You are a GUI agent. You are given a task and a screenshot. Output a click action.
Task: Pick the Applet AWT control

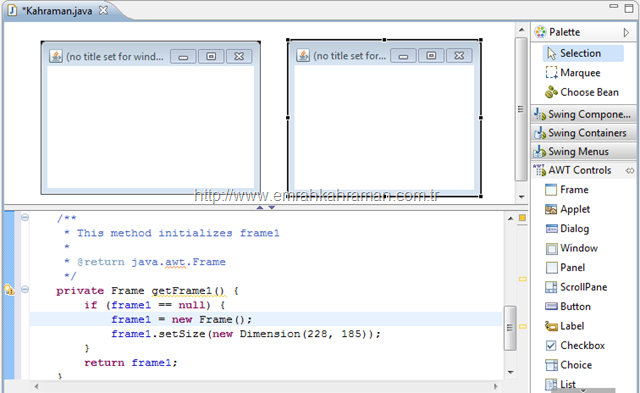pyautogui.click(x=568, y=209)
